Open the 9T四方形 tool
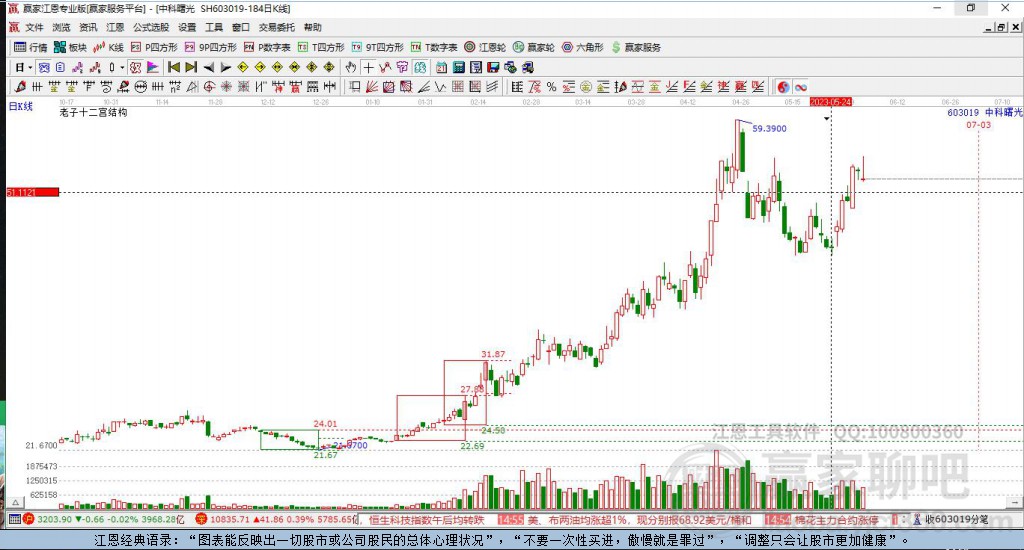The image size is (1024, 550). (377, 47)
